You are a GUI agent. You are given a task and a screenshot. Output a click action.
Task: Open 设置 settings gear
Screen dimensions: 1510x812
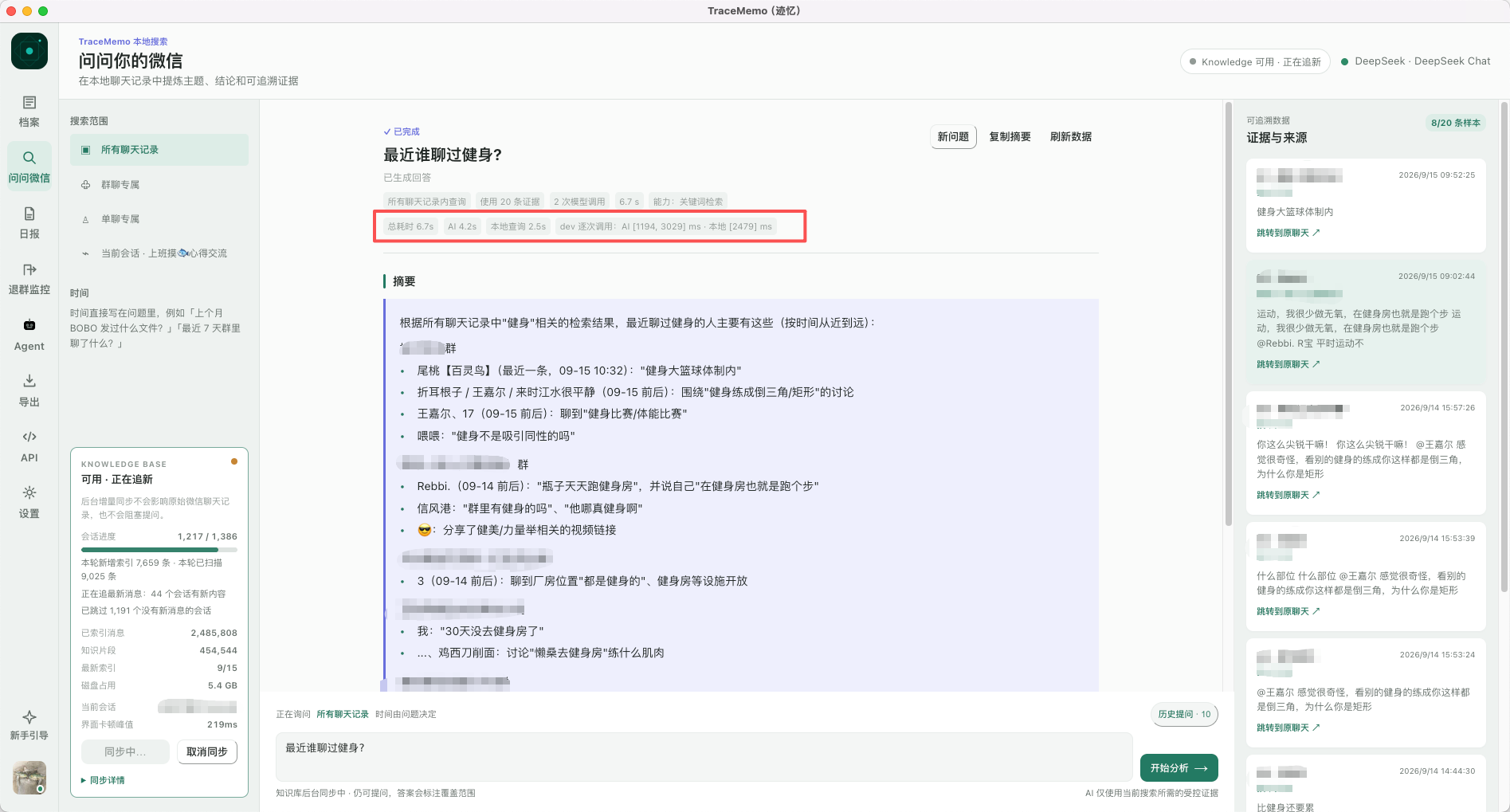pyautogui.click(x=29, y=501)
